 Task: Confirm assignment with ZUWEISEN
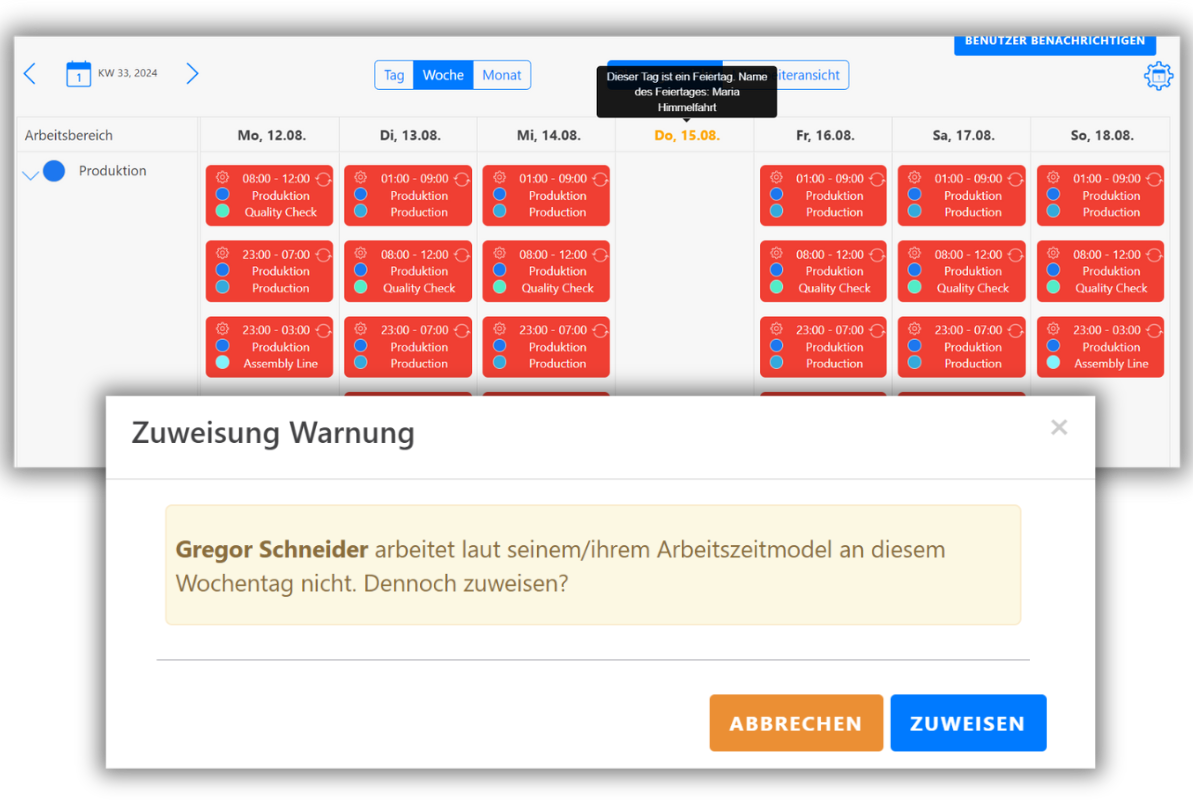[x=967, y=722]
